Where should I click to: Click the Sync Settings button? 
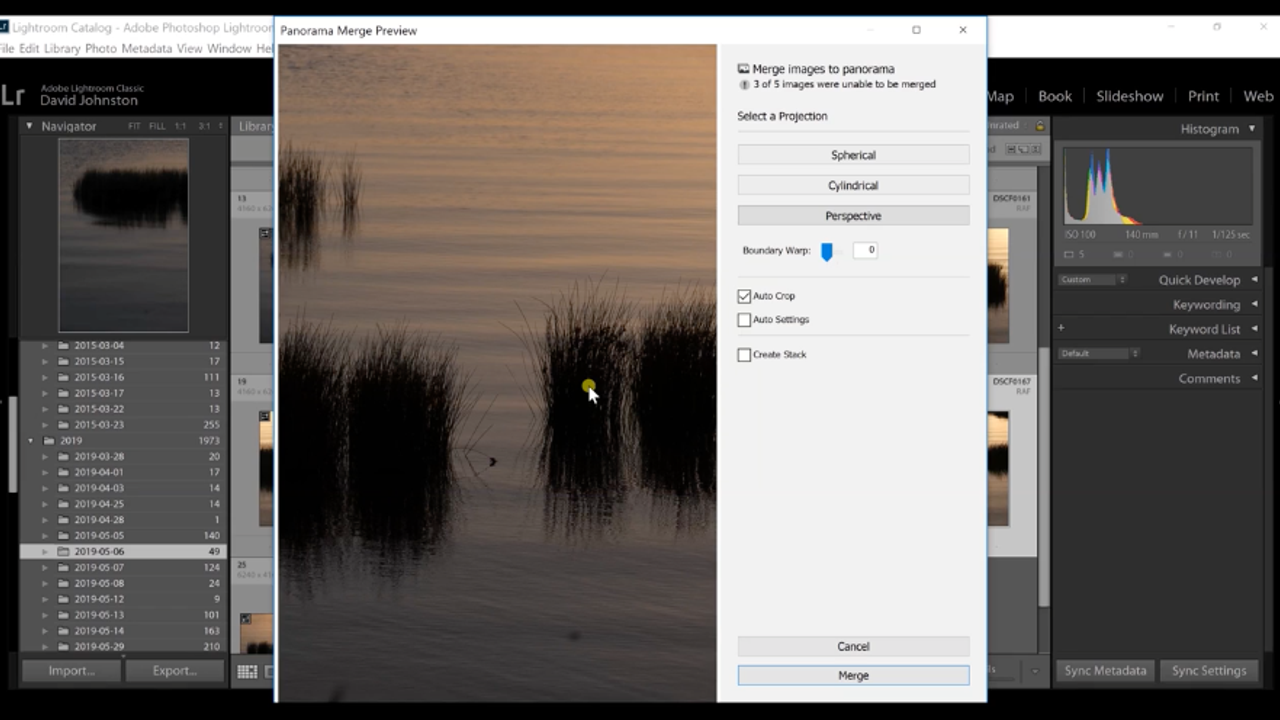coord(1209,671)
